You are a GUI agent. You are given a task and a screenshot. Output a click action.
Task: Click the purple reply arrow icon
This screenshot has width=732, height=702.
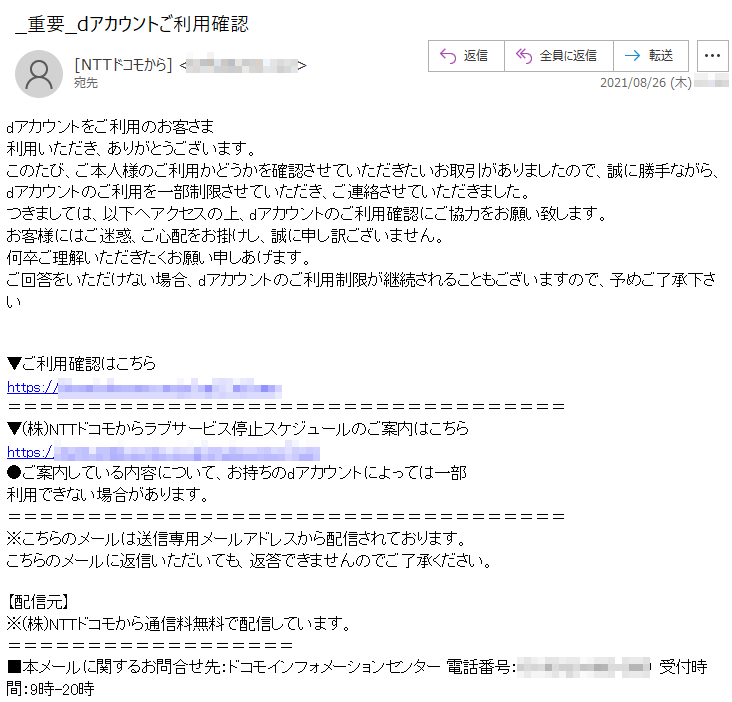click(448, 56)
